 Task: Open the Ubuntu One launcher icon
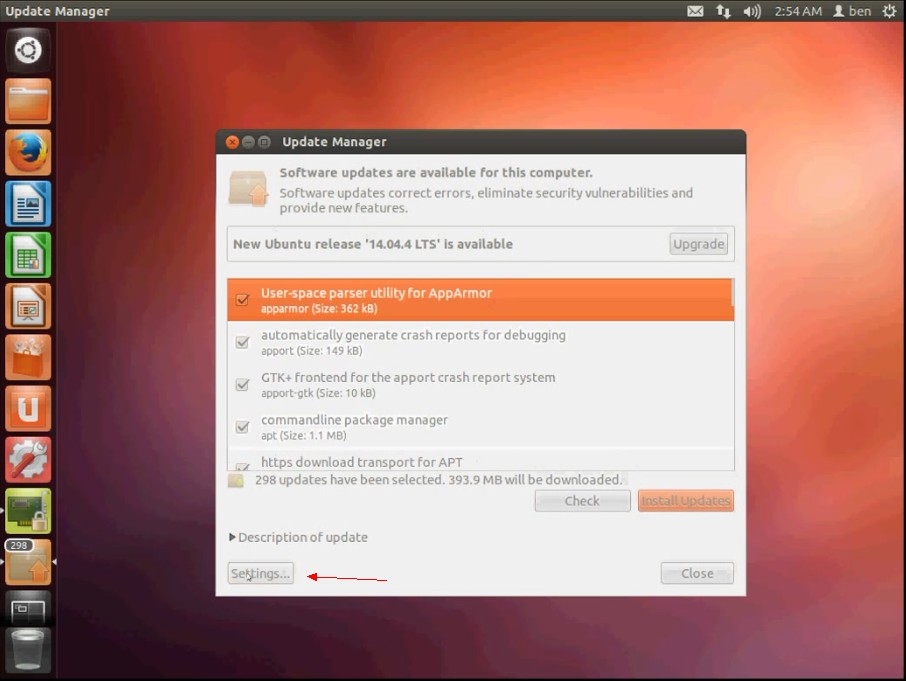28,409
